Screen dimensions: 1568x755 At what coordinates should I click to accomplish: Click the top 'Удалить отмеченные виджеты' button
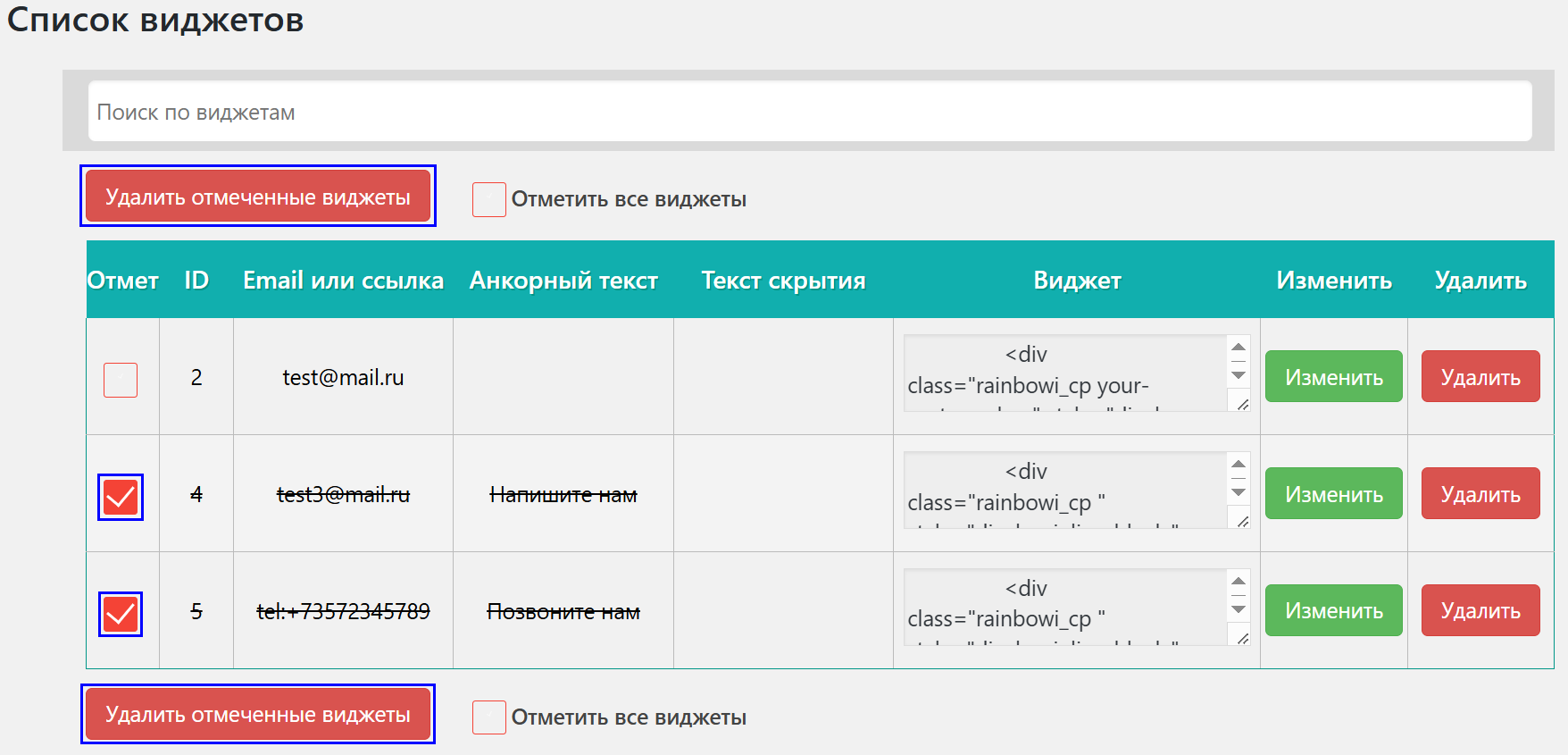coord(258,197)
